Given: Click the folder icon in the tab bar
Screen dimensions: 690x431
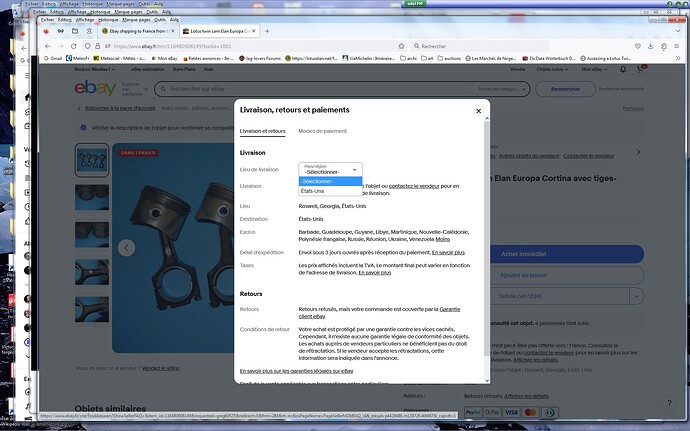Looking at the screenshot, I should [75, 31].
